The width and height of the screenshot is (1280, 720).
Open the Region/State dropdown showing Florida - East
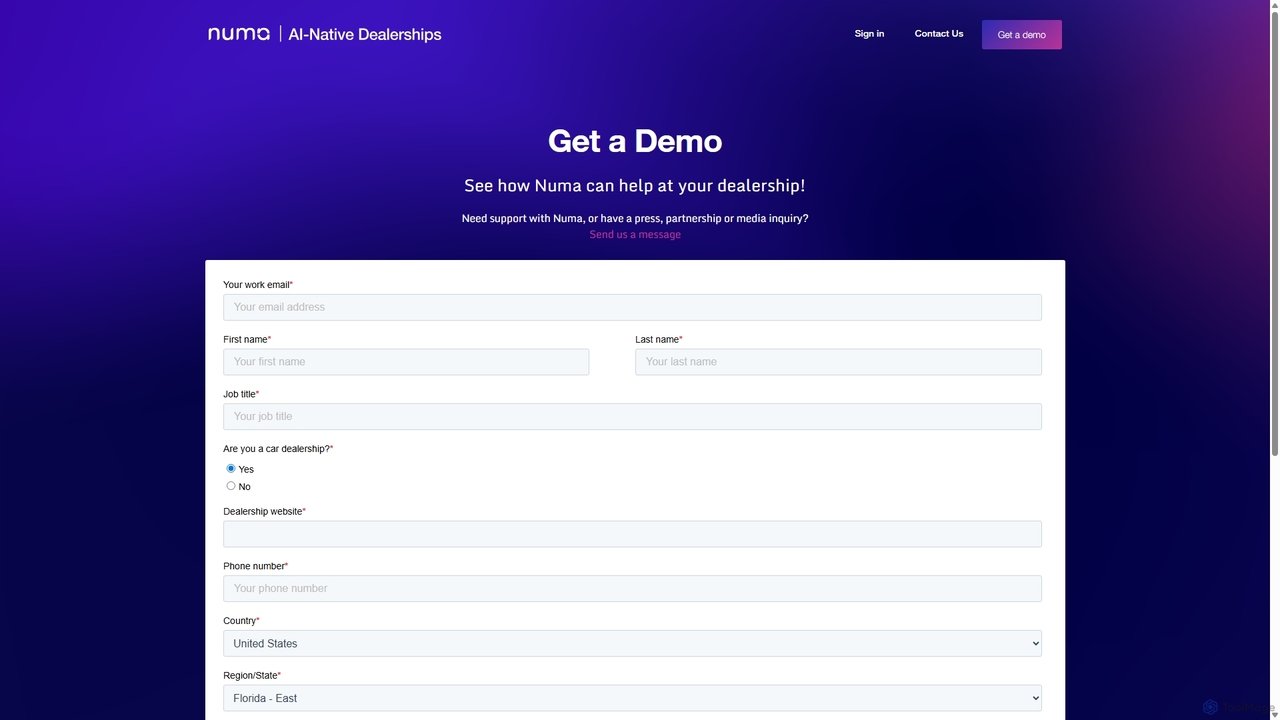tap(632, 698)
